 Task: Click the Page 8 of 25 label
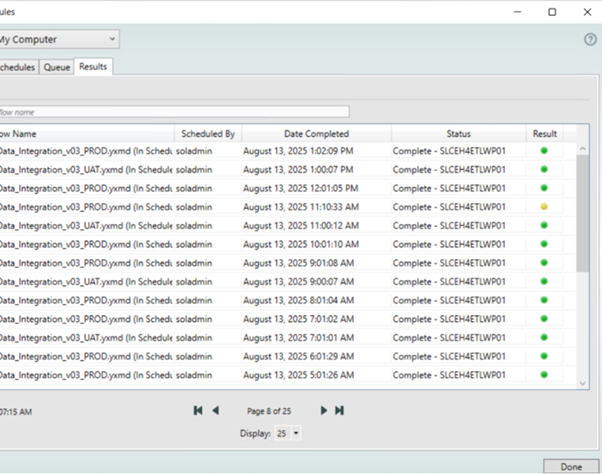coord(269,411)
